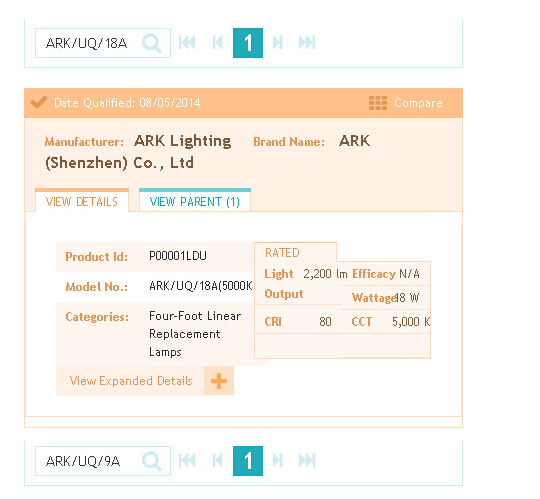This screenshot has width=540, height=499.
Task: Select page 1 in bottom pager
Action: click(x=248, y=461)
